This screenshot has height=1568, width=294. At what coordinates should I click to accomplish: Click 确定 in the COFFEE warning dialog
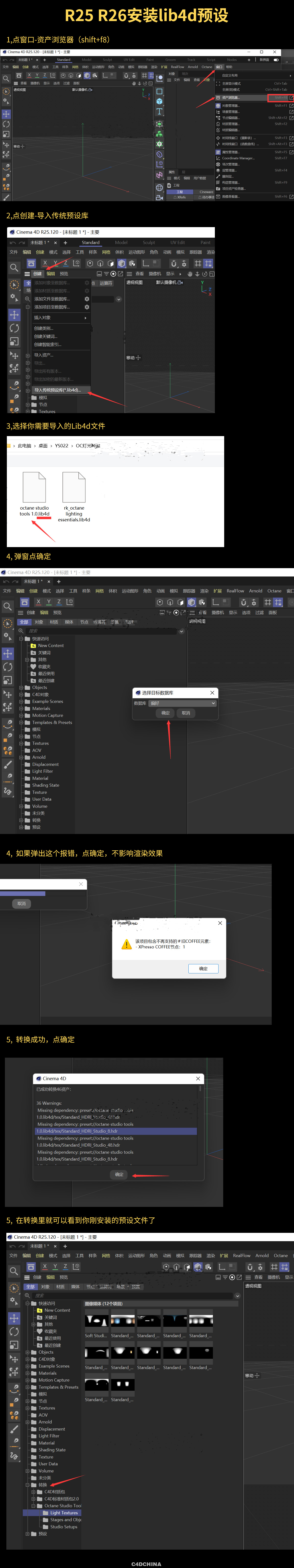pyautogui.click(x=203, y=968)
